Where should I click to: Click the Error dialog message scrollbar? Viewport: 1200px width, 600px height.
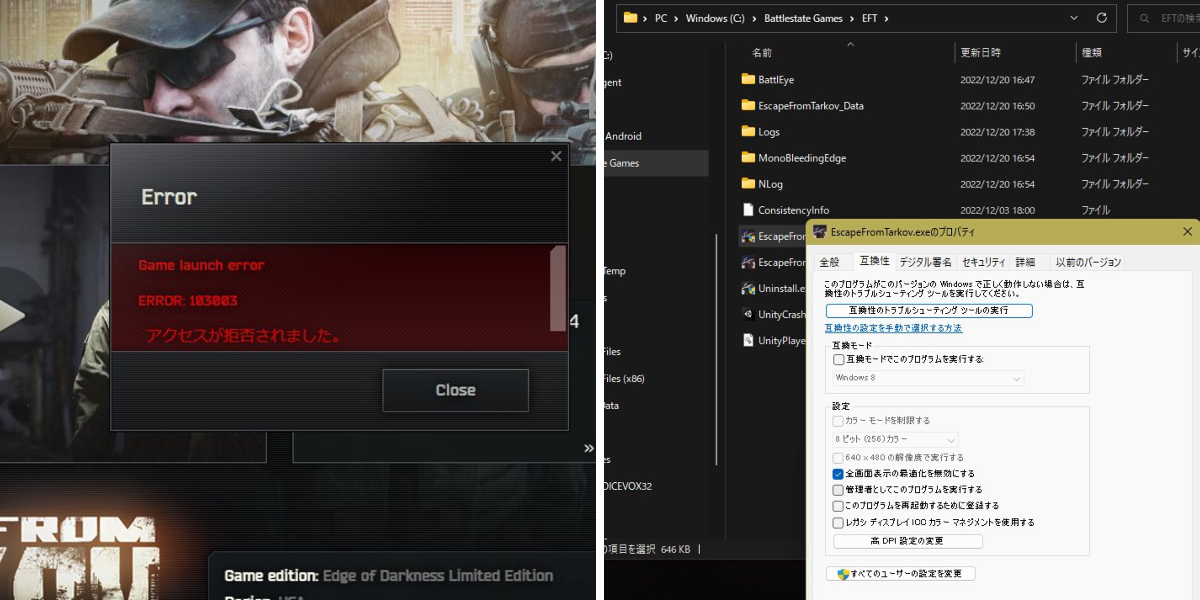point(558,288)
